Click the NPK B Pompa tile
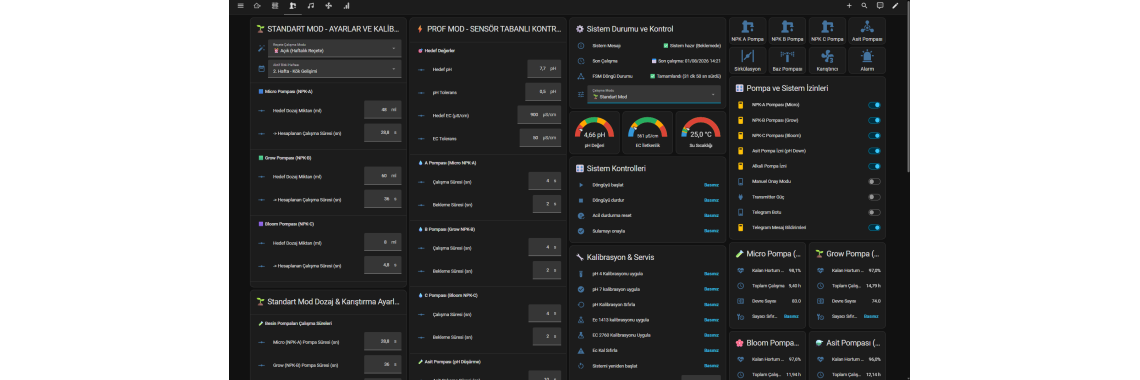Viewport: 1140px width, 380px height. click(x=787, y=31)
